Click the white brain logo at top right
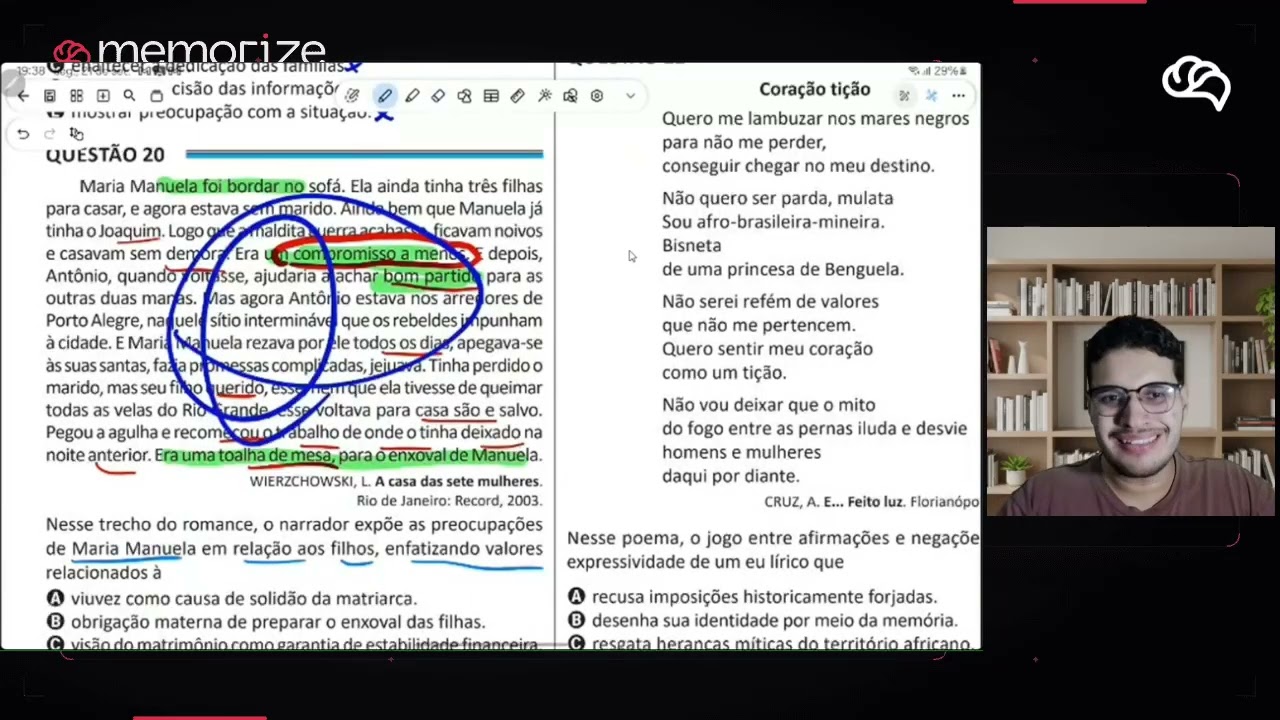The width and height of the screenshot is (1280, 720). [x=1196, y=84]
